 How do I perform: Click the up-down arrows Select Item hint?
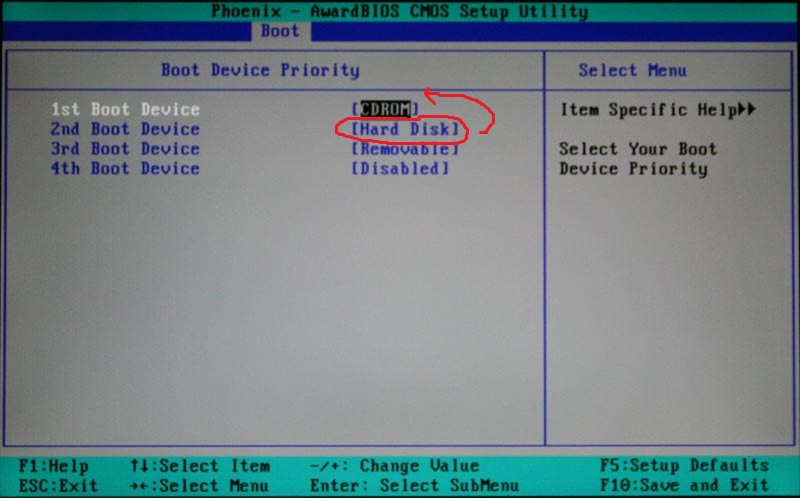click(199, 466)
